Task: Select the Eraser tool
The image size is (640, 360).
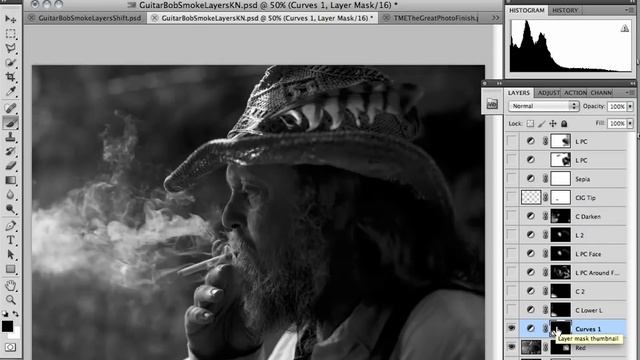Action: coord(11,166)
